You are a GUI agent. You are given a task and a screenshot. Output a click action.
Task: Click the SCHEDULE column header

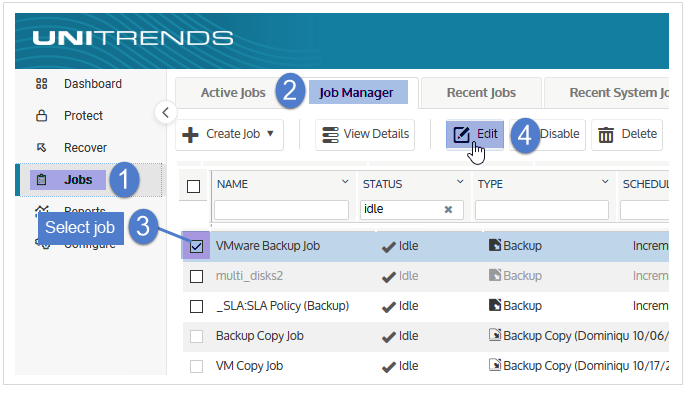[645, 184]
